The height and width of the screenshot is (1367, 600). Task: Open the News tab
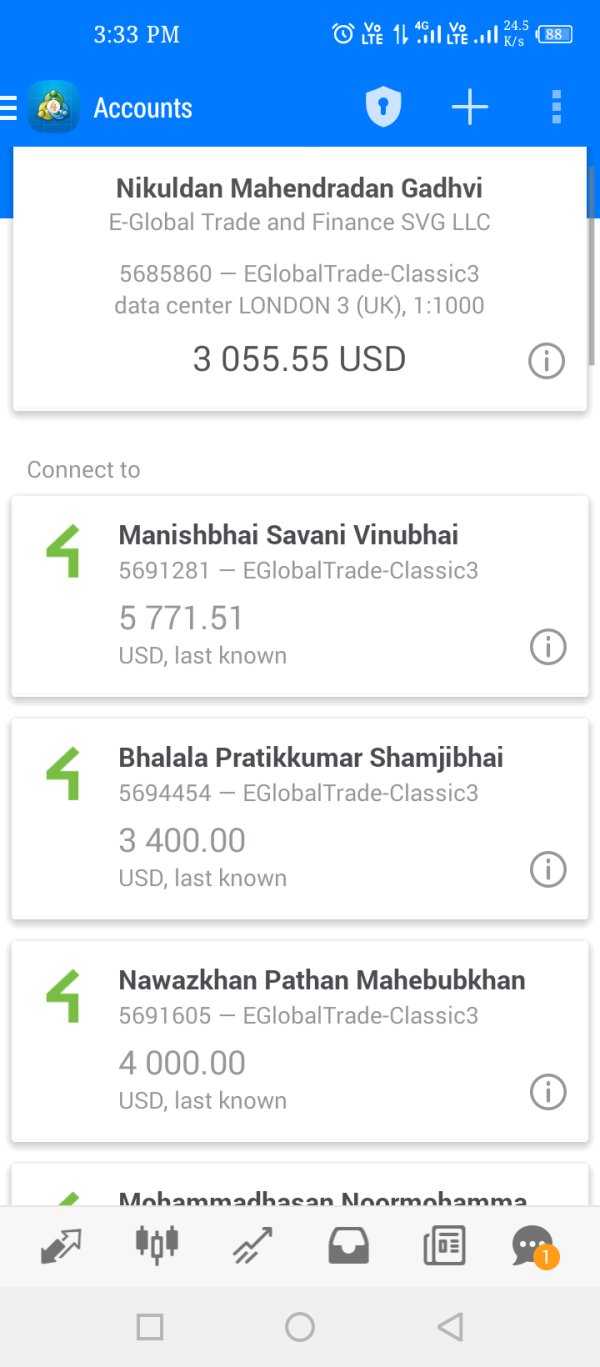point(444,1246)
